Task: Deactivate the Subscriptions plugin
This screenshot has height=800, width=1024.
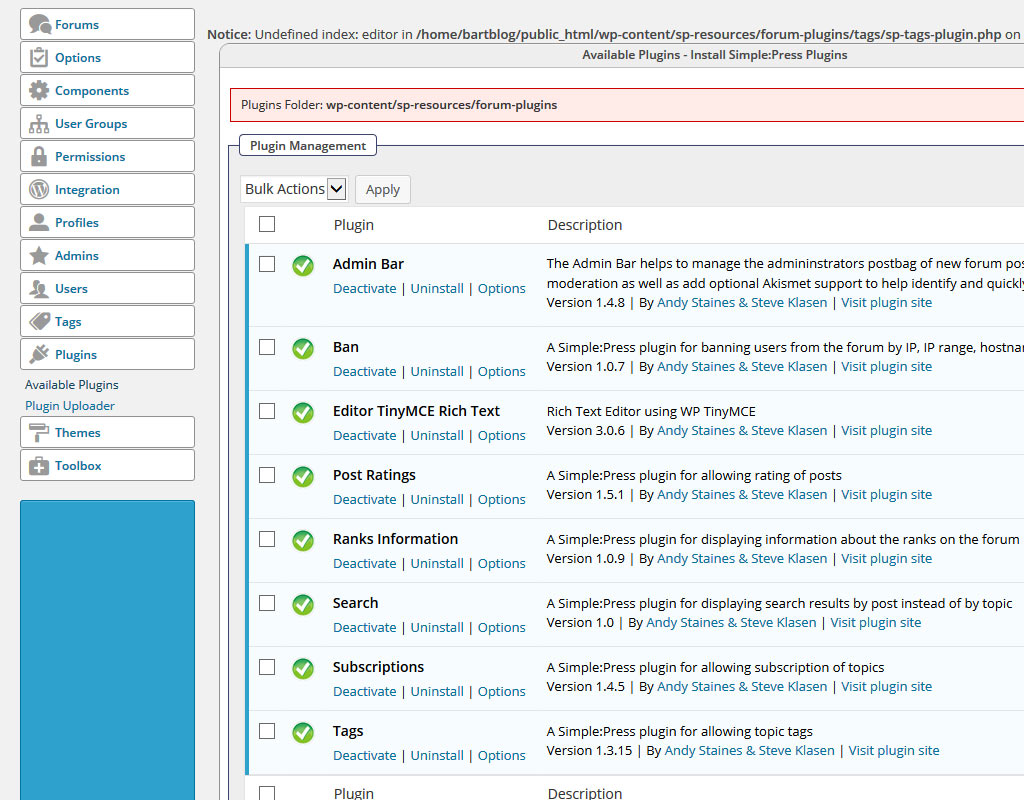Action: pos(364,691)
